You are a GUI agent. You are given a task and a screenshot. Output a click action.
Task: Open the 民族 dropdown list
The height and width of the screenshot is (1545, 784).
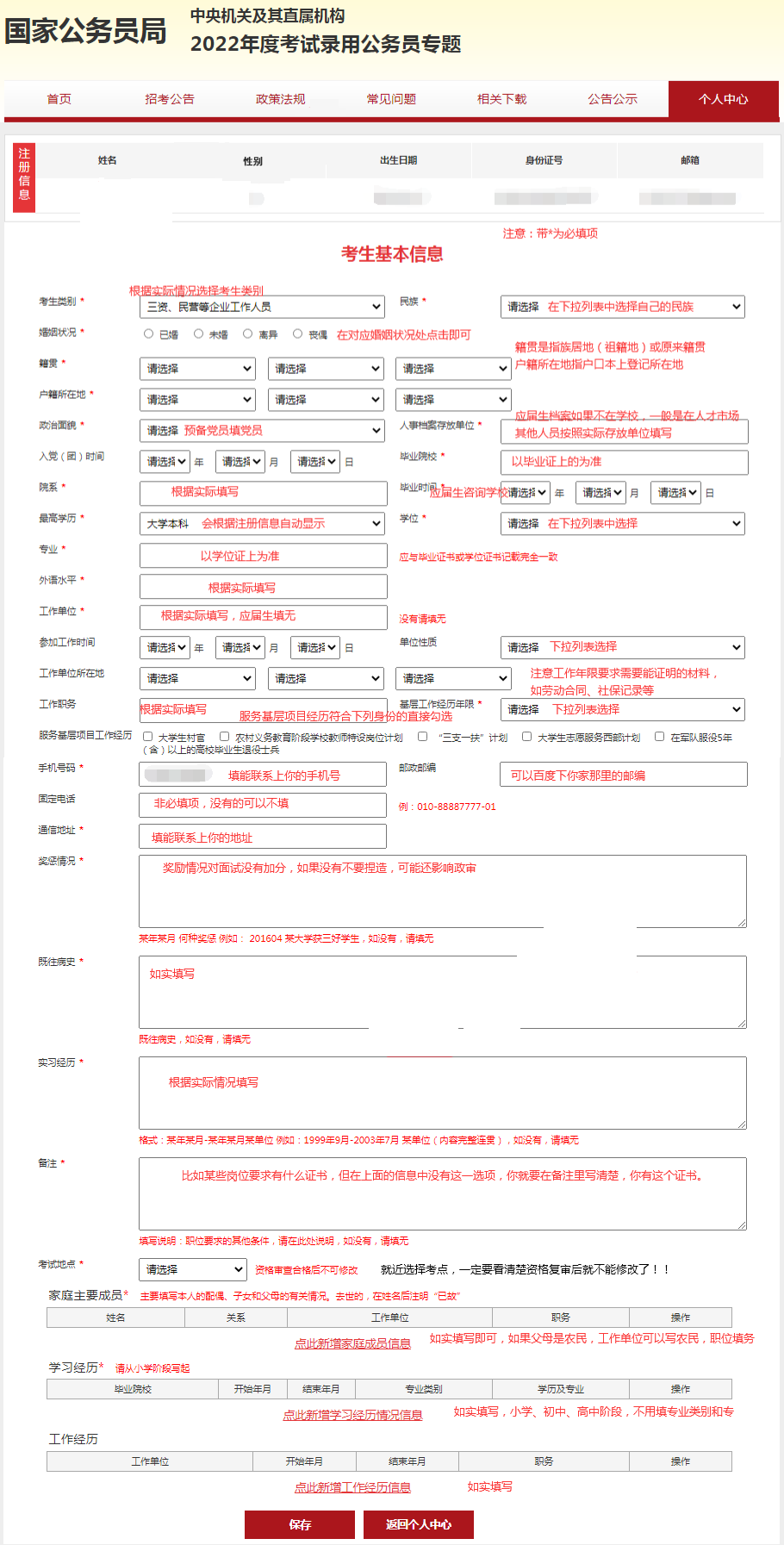point(623,307)
